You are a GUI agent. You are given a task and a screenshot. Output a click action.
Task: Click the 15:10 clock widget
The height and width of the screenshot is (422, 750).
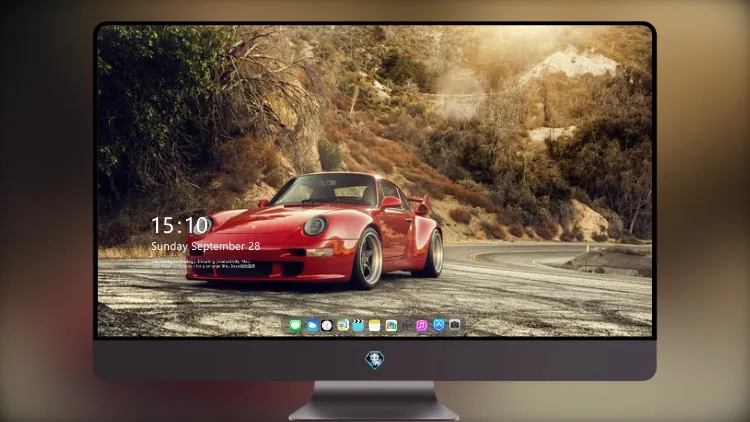pos(180,225)
